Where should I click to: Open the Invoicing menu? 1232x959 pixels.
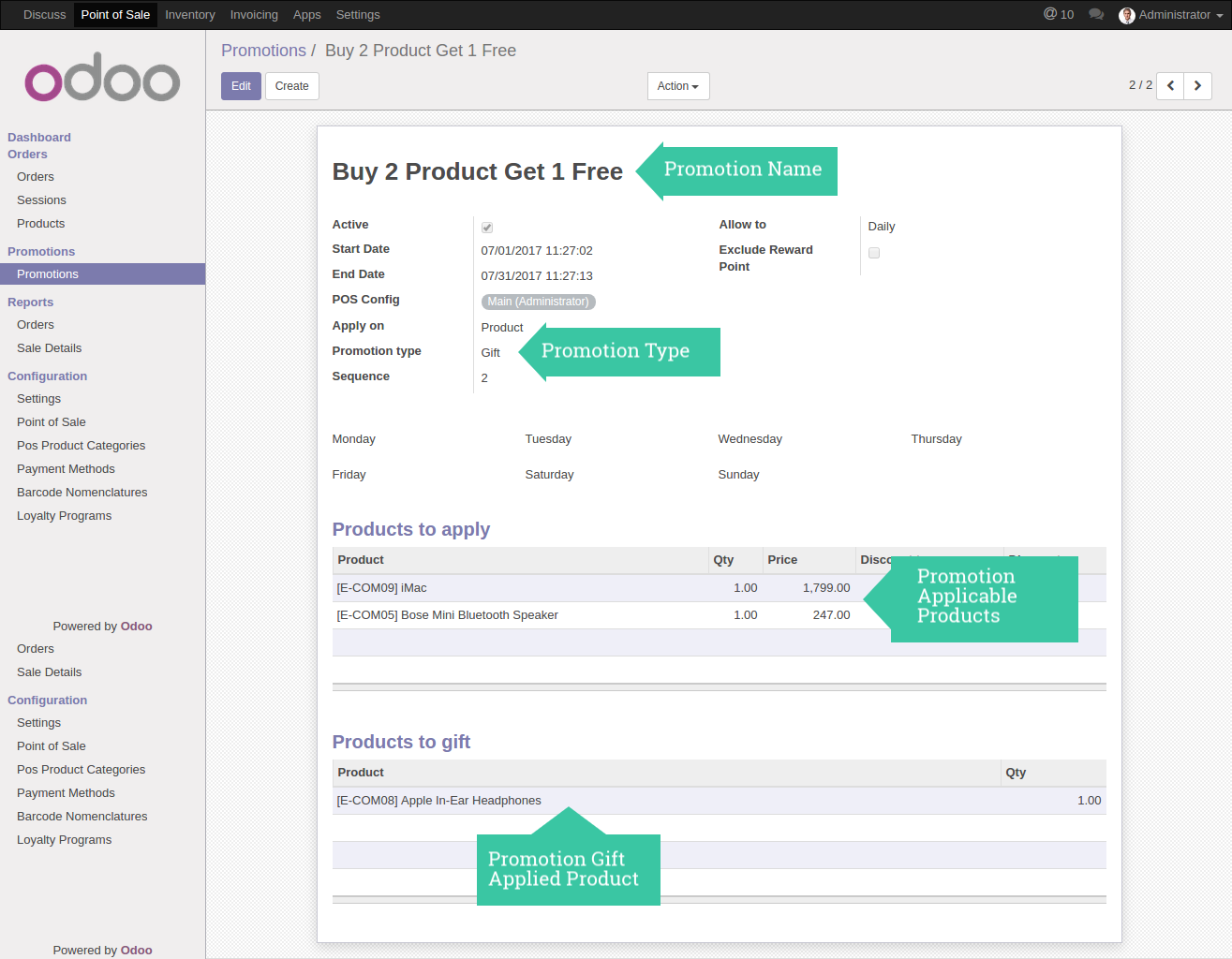coord(254,15)
